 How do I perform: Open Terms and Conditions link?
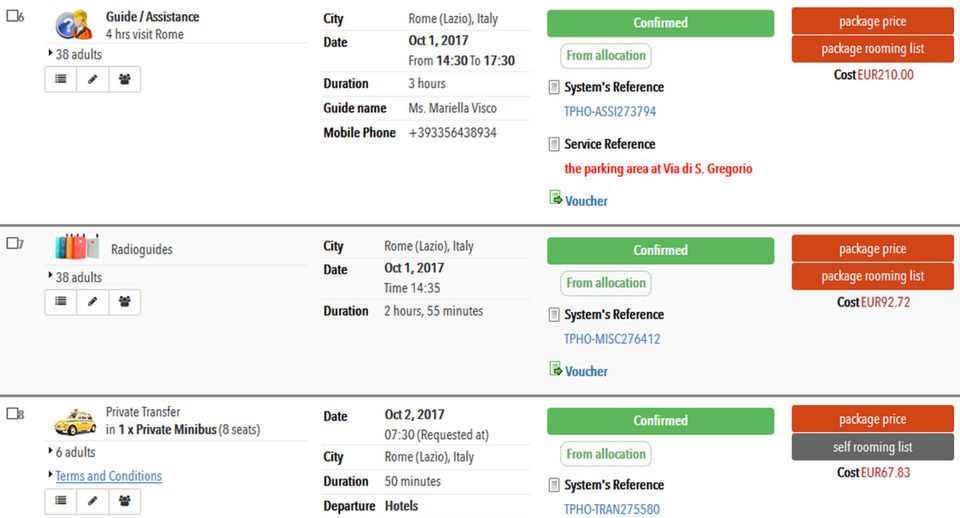click(x=108, y=476)
